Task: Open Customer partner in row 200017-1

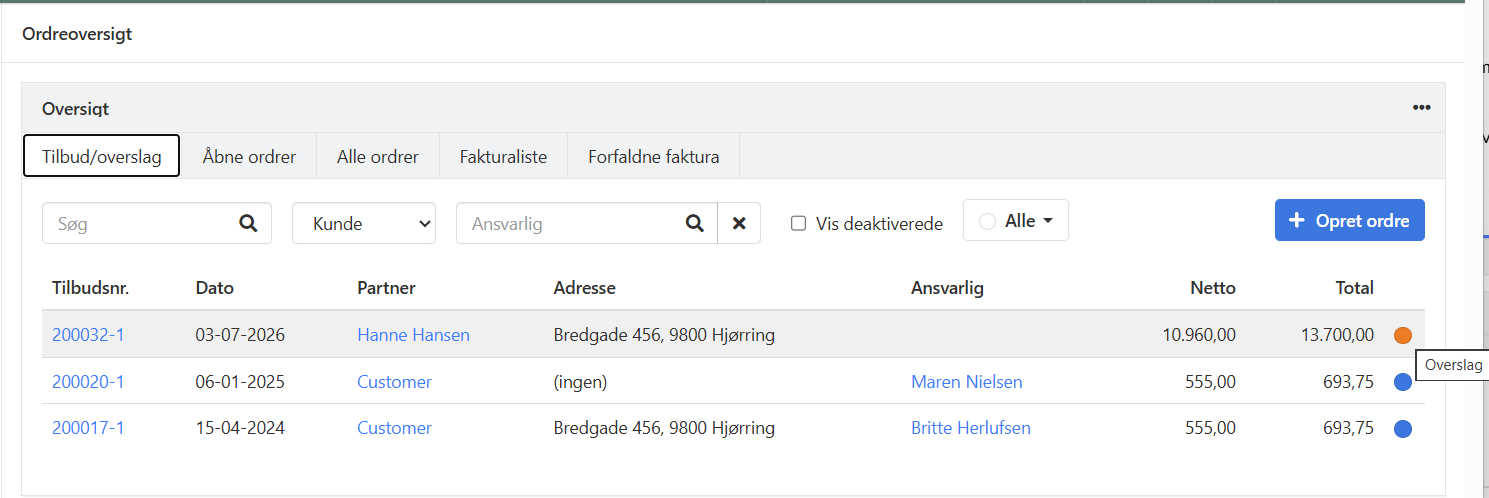Action: tap(394, 428)
